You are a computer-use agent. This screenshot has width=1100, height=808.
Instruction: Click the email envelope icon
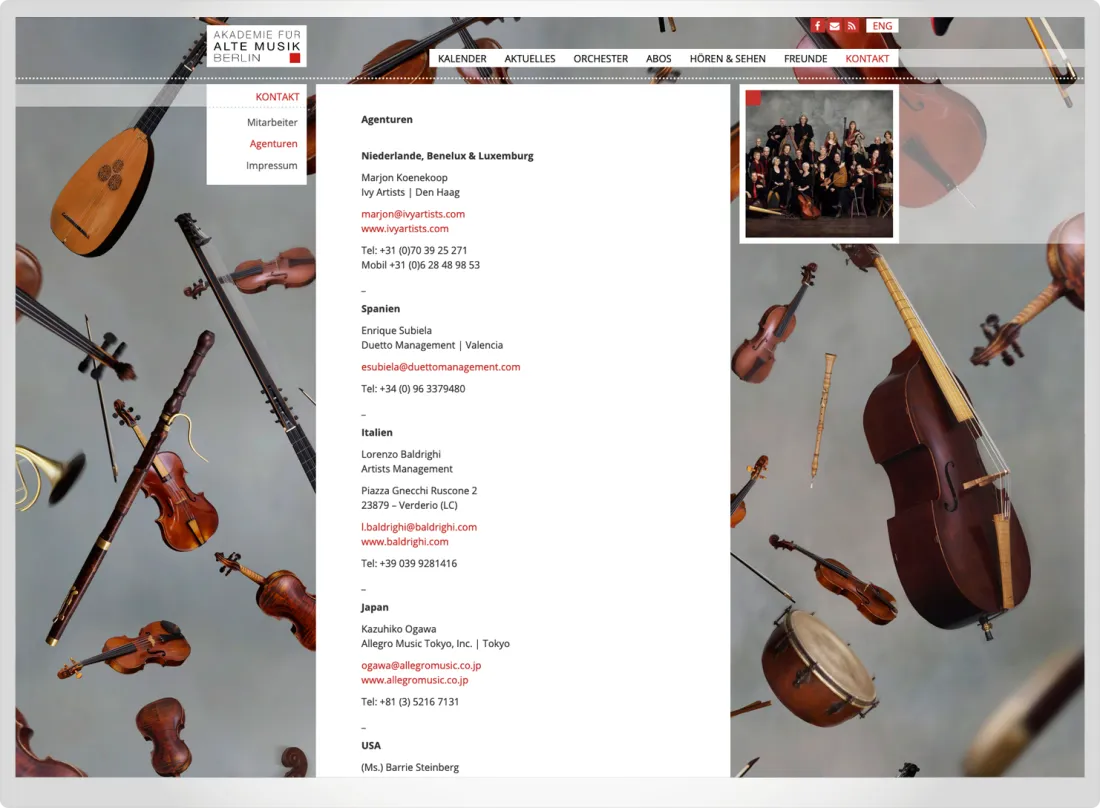click(x=834, y=26)
